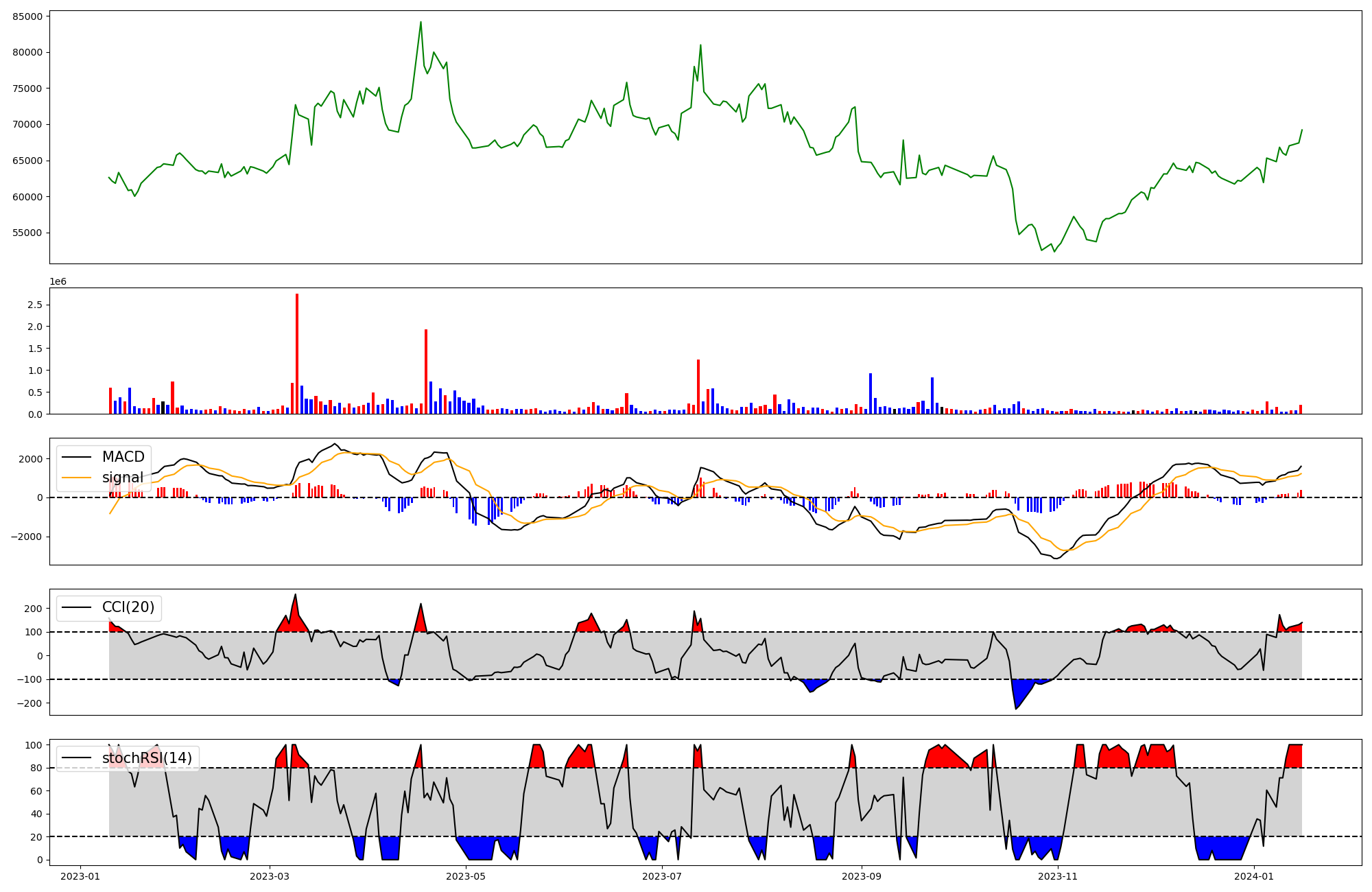The width and height of the screenshot is (1372, 892).
Task: Click the 1e6 volume scale label
Action: [x=58, y=282]
